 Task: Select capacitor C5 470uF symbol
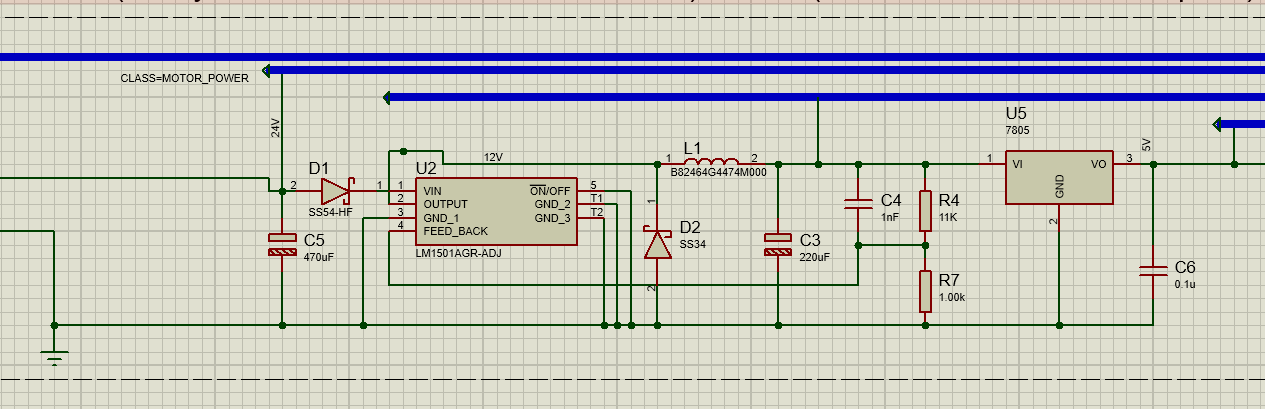pyautogui.click(x=282, y=244)
